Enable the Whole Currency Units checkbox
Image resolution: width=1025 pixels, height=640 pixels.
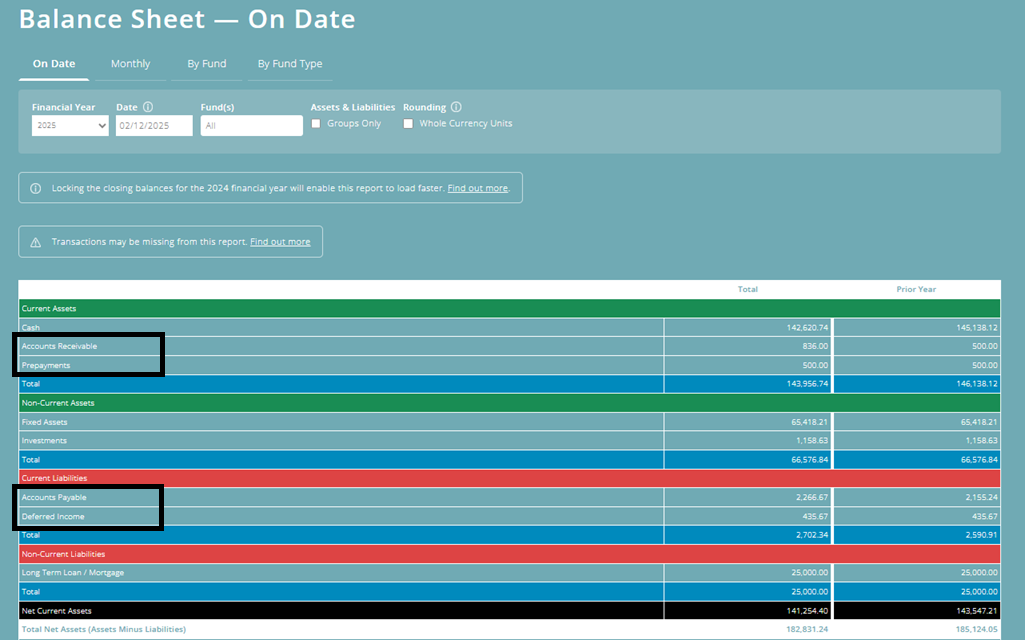tap(408, 124)
